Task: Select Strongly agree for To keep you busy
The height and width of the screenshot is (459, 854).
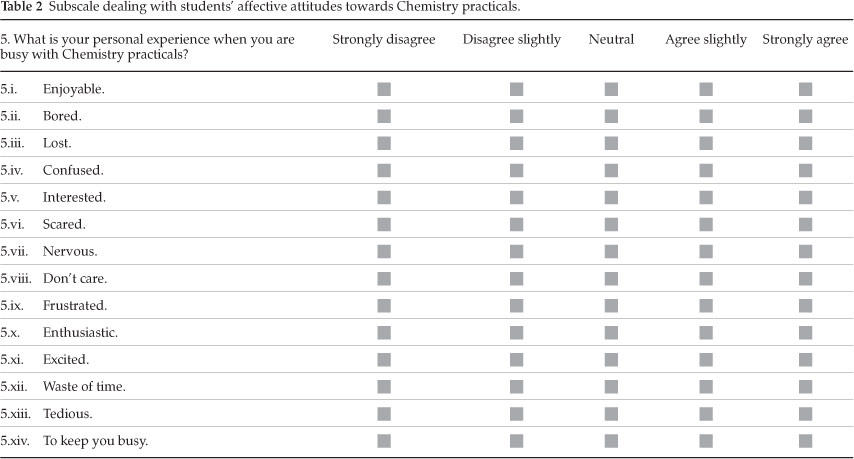Action: tap(806, 440)
